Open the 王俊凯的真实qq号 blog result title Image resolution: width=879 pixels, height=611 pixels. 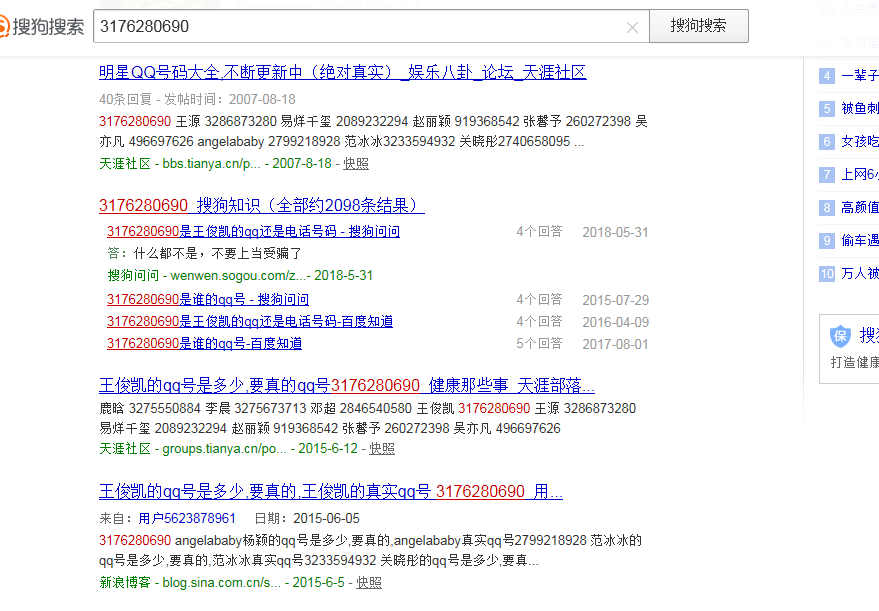[331, 492]
